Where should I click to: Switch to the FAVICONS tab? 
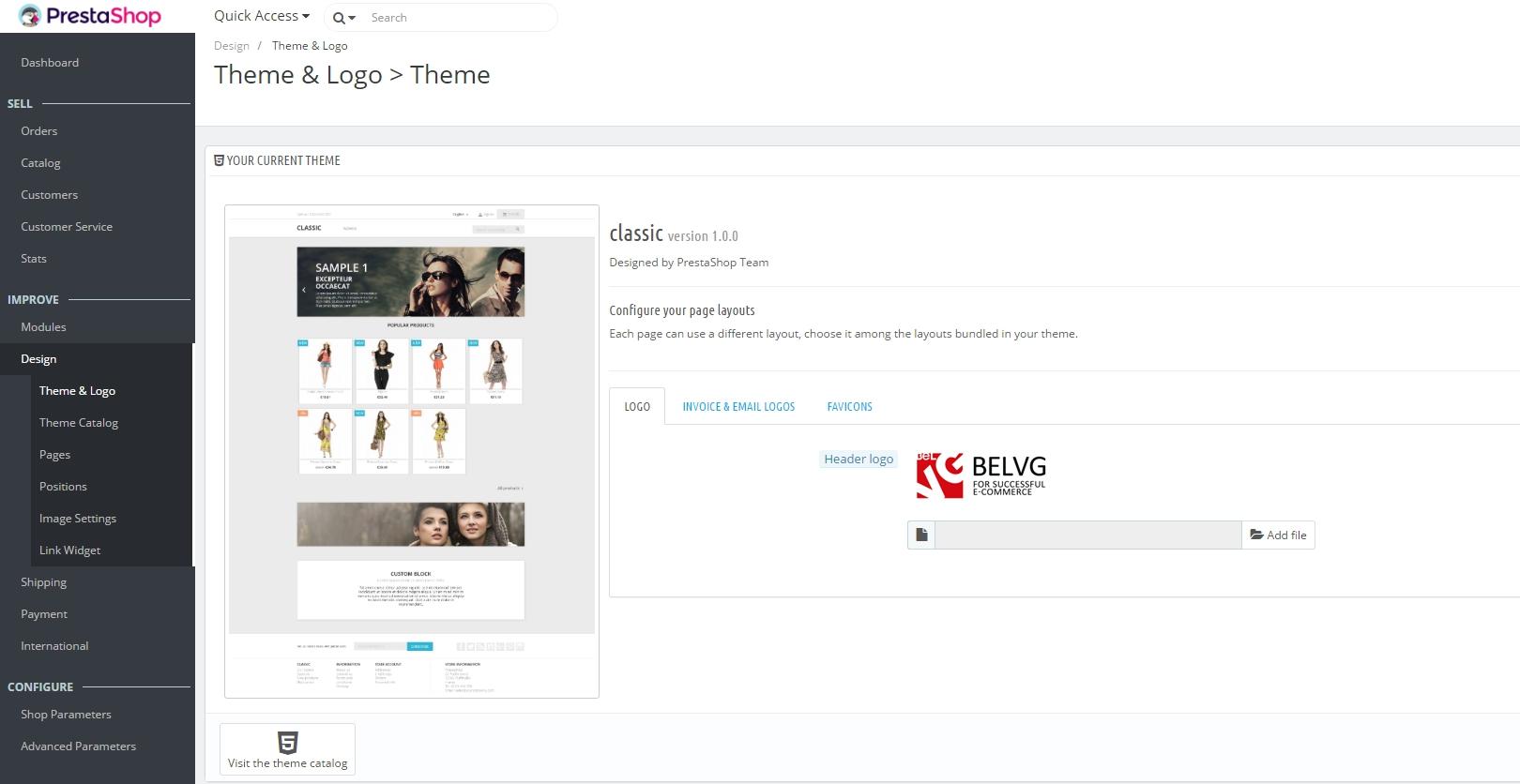click(849, 407)
